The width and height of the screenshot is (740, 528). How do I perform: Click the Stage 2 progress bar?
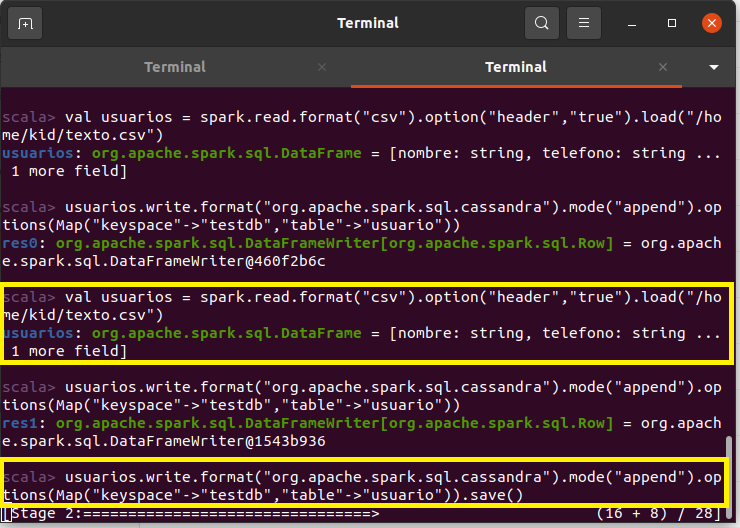click(x=231, y=513)
